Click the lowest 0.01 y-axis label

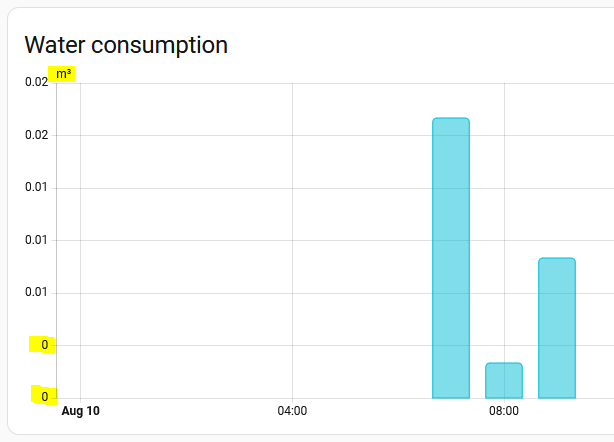[36, 292]
